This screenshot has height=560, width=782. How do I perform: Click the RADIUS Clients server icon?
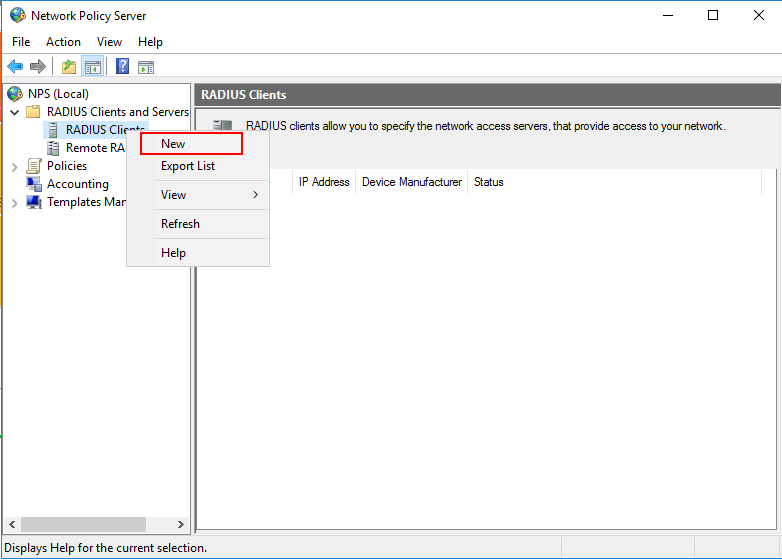tap(53, 130)
